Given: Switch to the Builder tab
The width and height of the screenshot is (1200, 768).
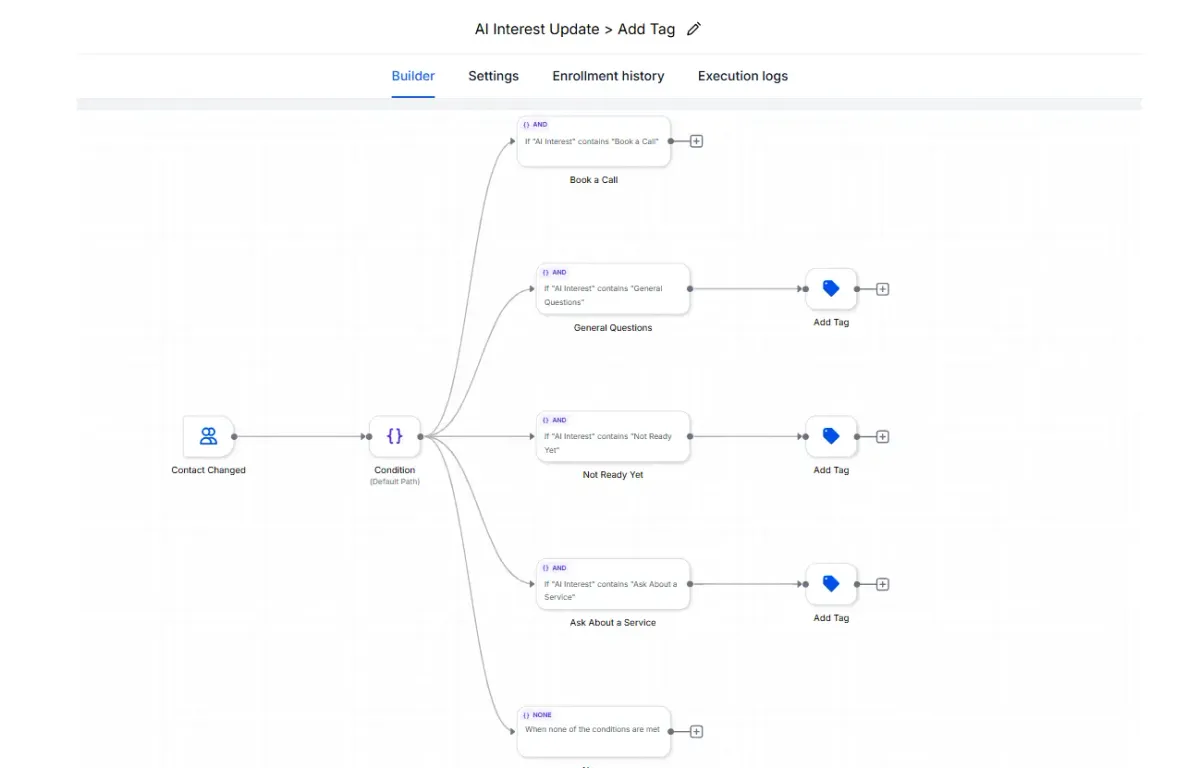Looking at the screenshot, I should (413, 76).
